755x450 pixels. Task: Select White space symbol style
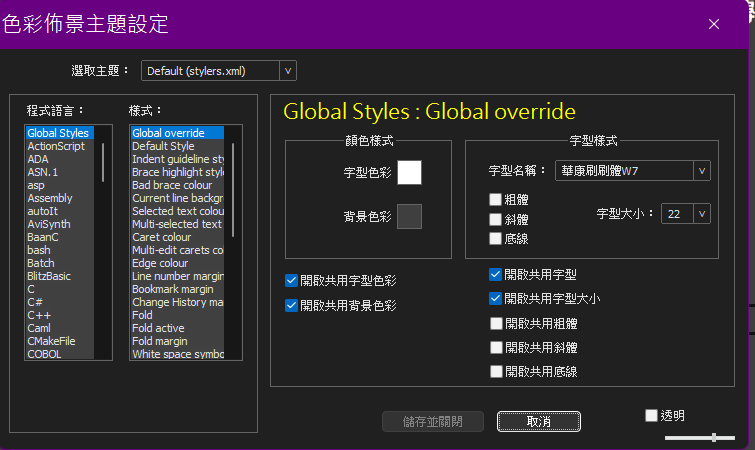[x=177, y=354]
